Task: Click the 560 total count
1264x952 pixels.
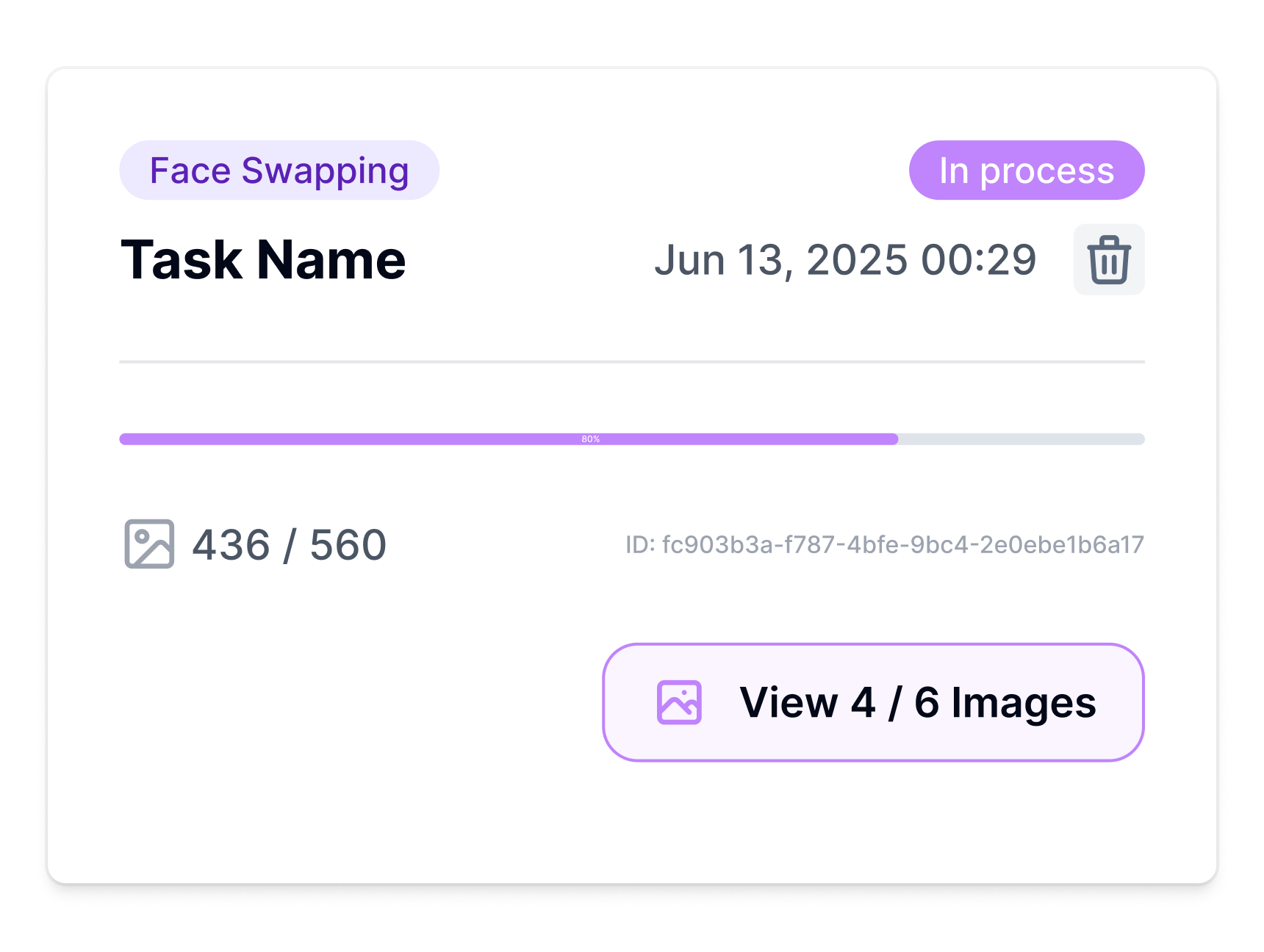Action: [x=348, y=545]
